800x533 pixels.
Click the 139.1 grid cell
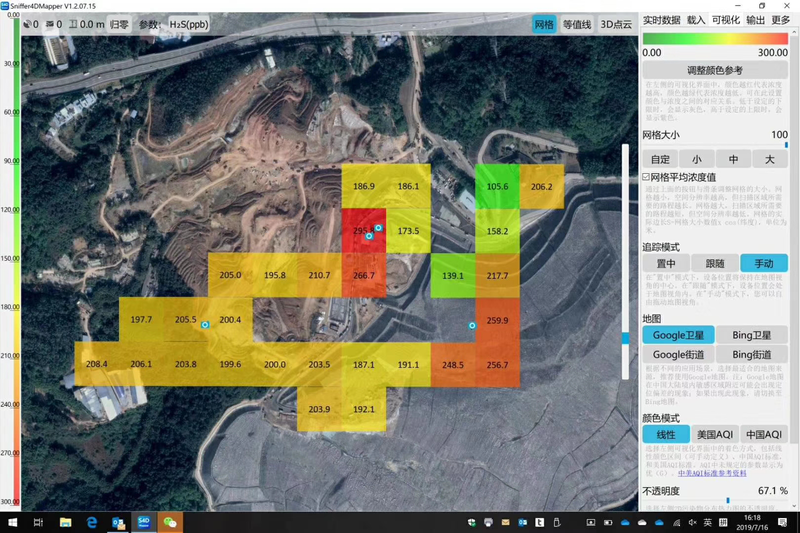pos(453,275)
